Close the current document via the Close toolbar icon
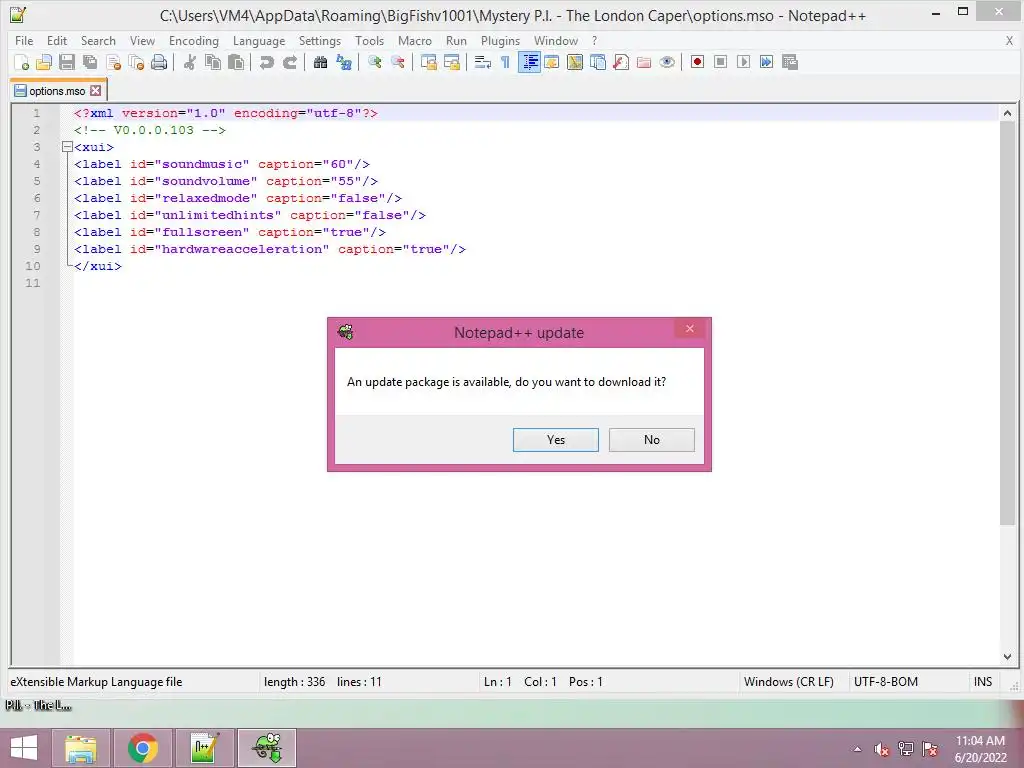1024x768 pixels. tap(114, 63)
